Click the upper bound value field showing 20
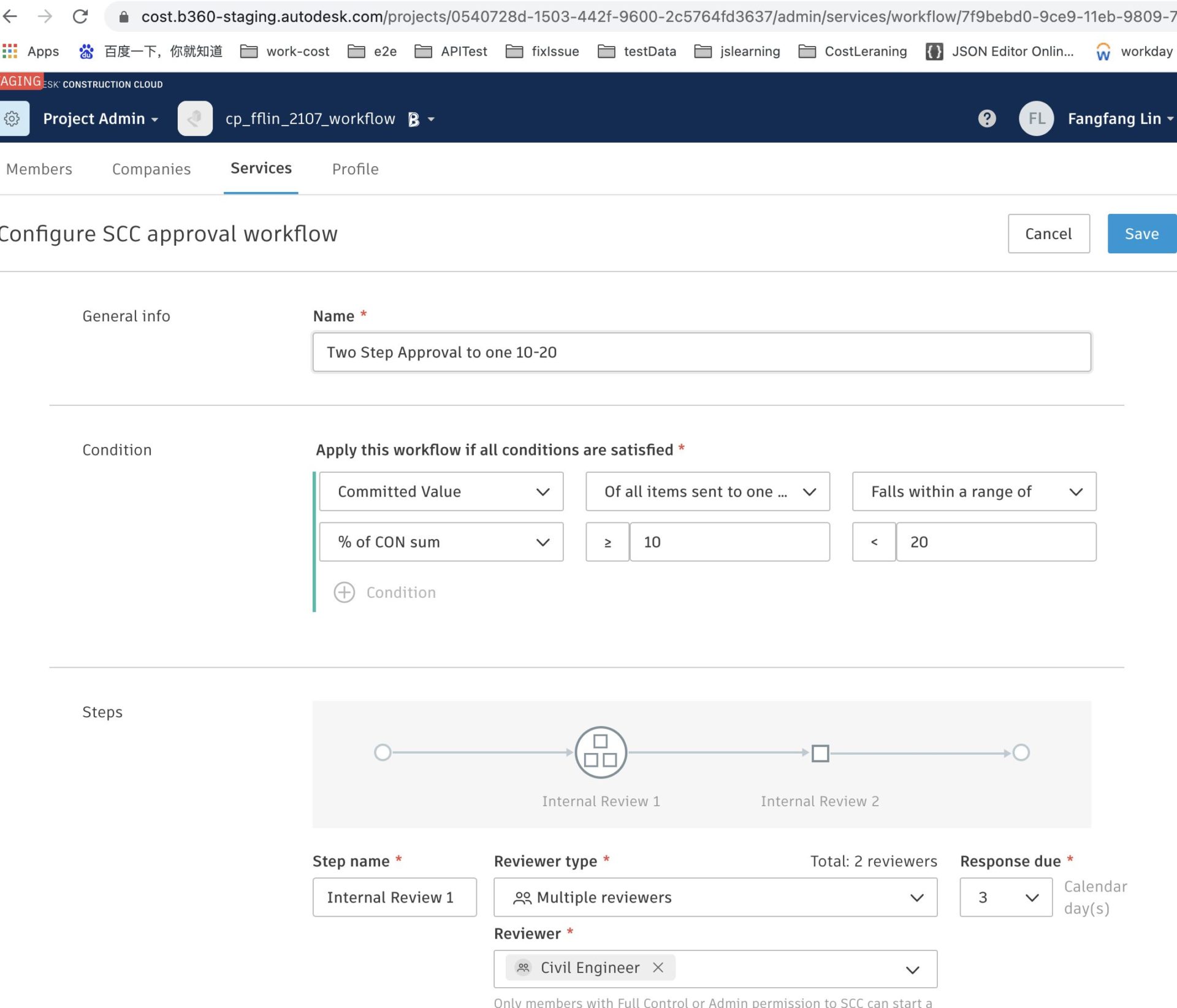This screenshot has height=1008, width=1177. [996, 542]
